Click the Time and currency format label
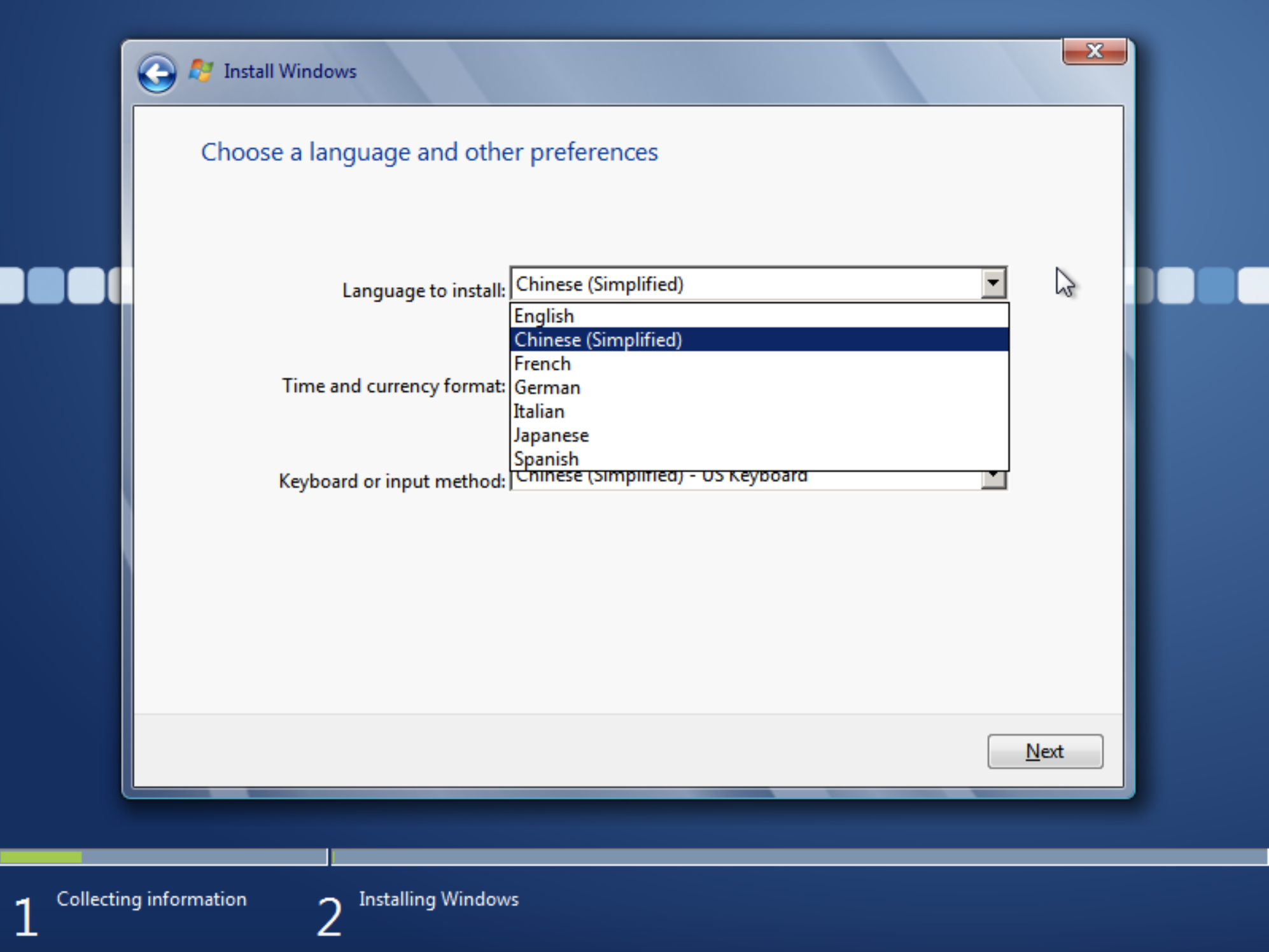The width and height of the screenshot is (1269, 952). [393, 386]
